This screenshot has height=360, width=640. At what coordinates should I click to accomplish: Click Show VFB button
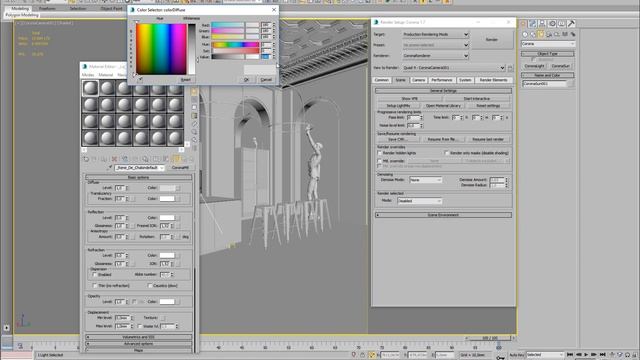(x=409, y=99)
